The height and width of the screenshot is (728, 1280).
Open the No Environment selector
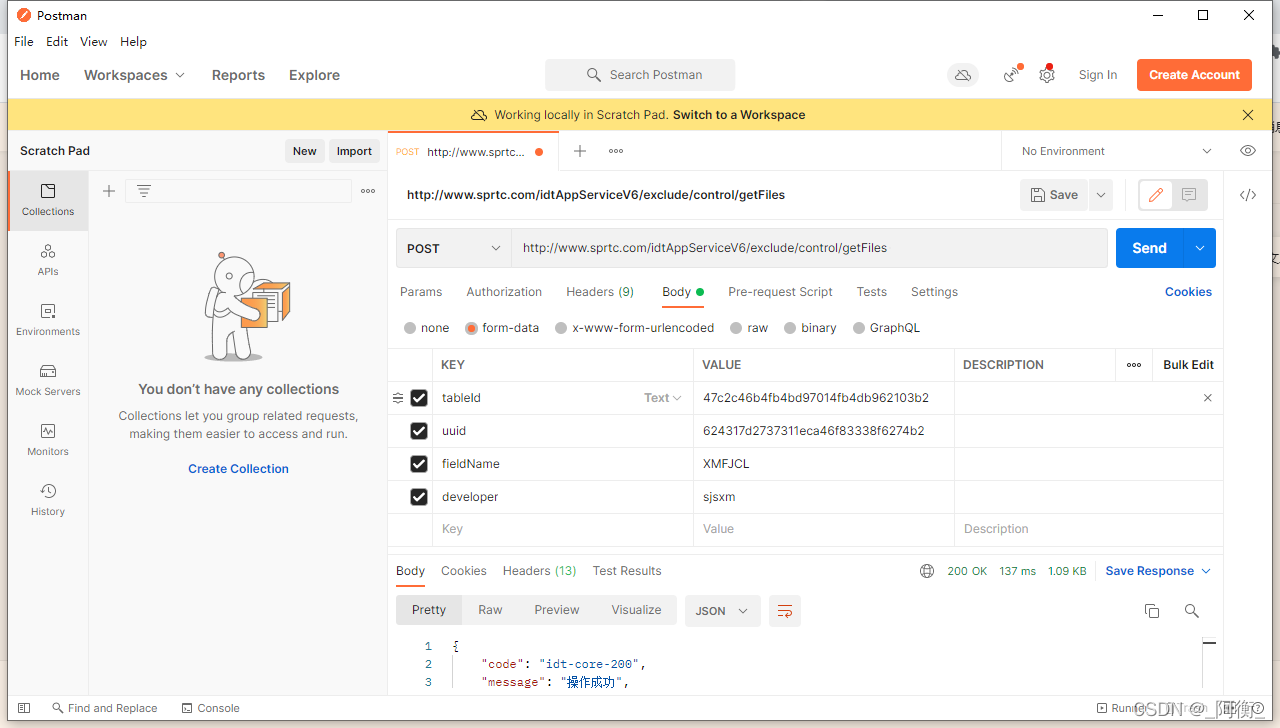click(1116, 151)
